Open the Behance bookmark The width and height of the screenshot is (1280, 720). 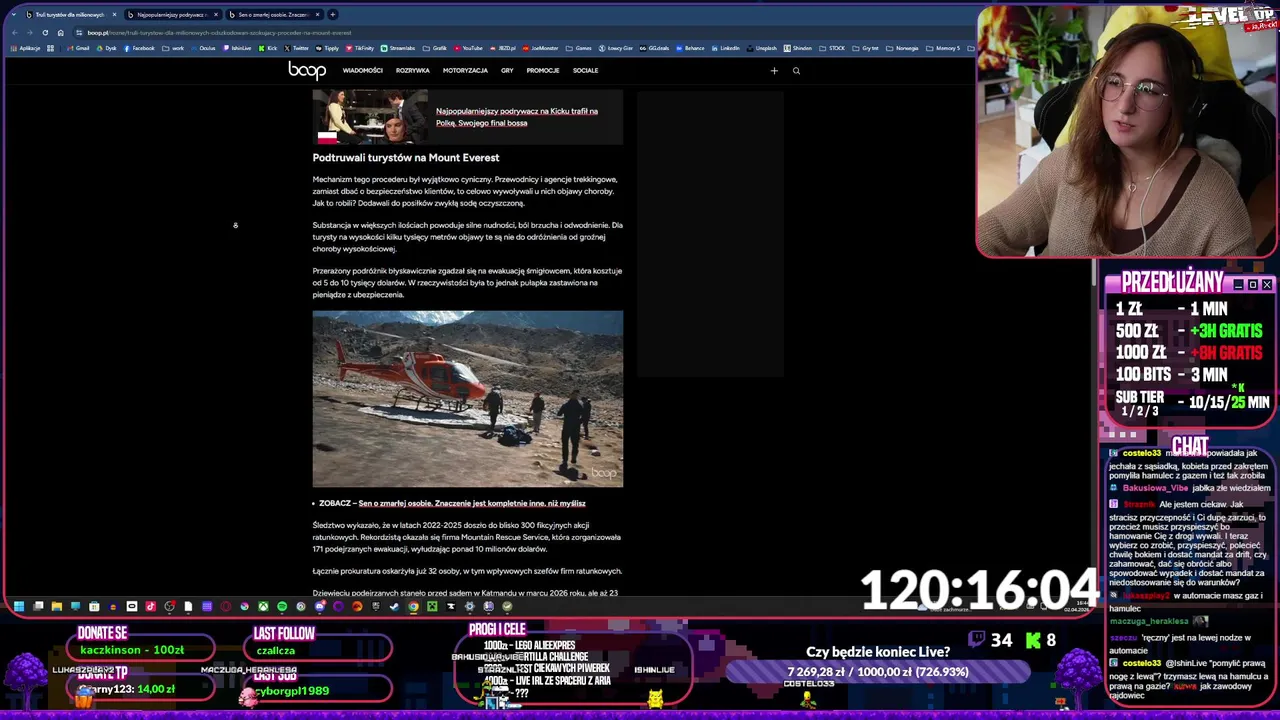point(690,48)
